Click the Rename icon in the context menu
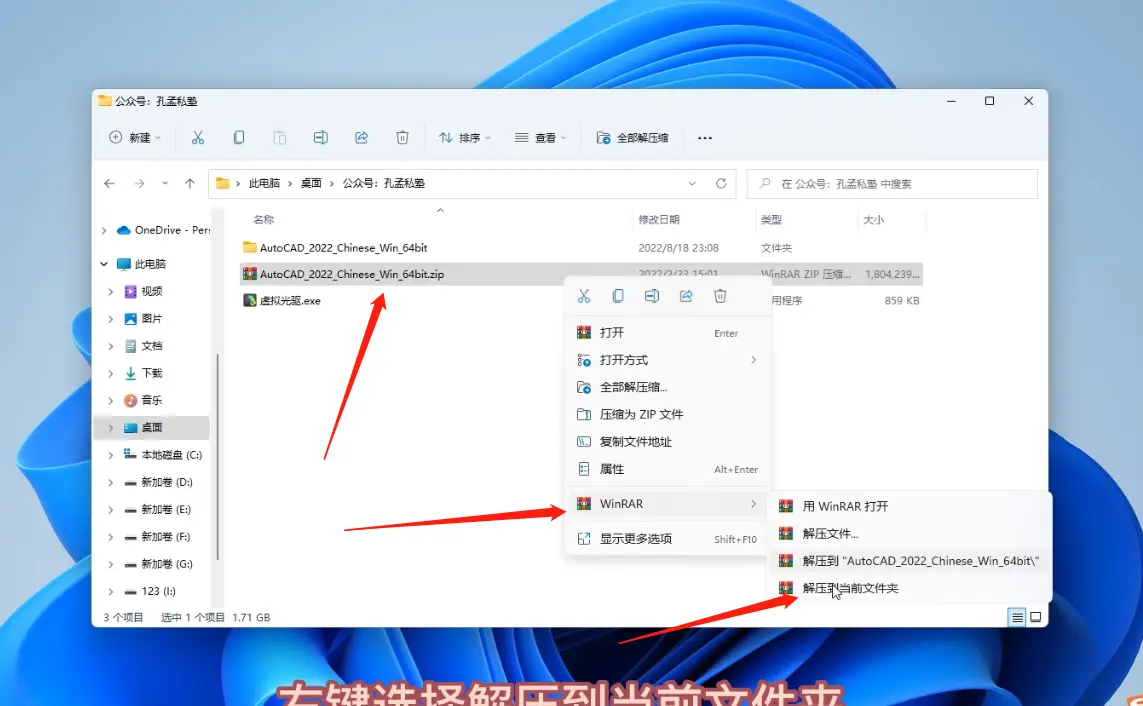The width and height of the screenshot is (1143, 706). click(x=652, y=296)
